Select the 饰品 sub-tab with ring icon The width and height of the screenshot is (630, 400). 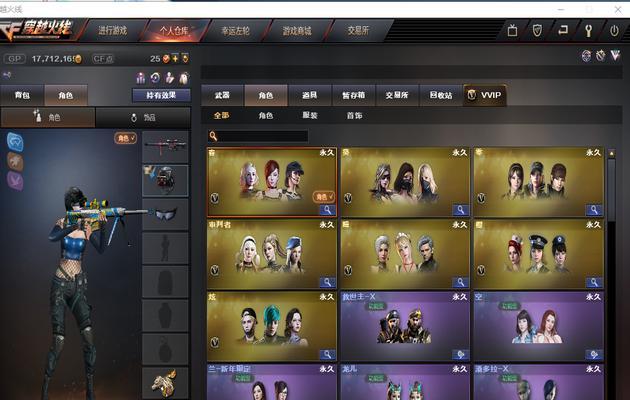pyautogui.click(x=143, y=117)
